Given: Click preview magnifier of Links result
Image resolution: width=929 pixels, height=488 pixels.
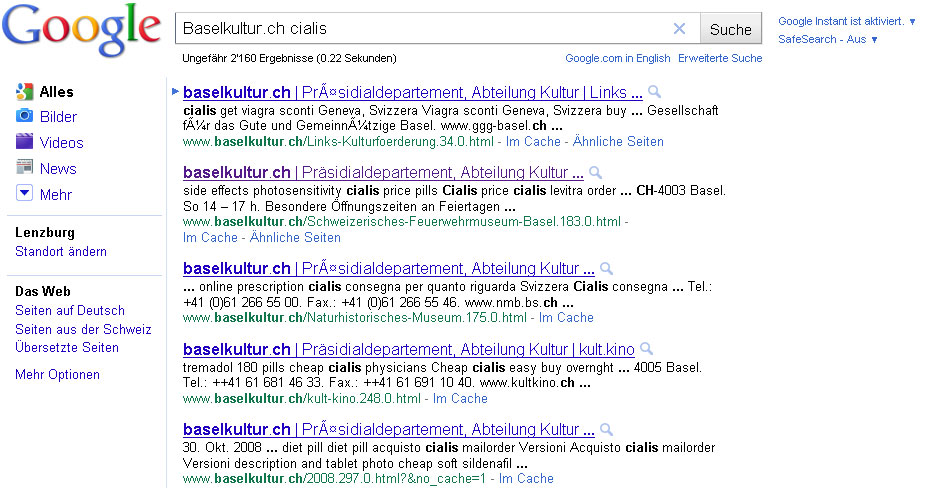Looking at the screenshot, I should (654, 91).
